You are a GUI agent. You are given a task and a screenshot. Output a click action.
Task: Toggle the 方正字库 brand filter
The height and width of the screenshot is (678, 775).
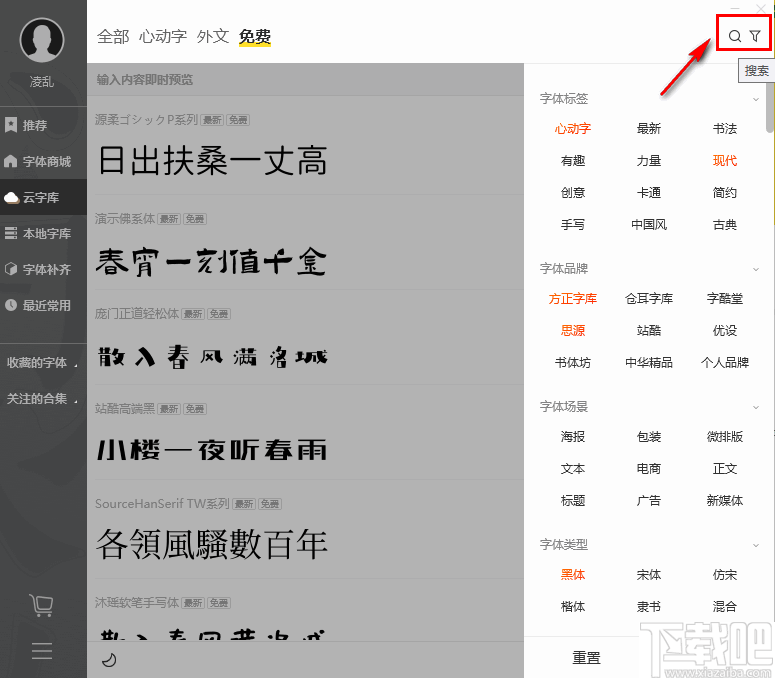tap(573, 298)
